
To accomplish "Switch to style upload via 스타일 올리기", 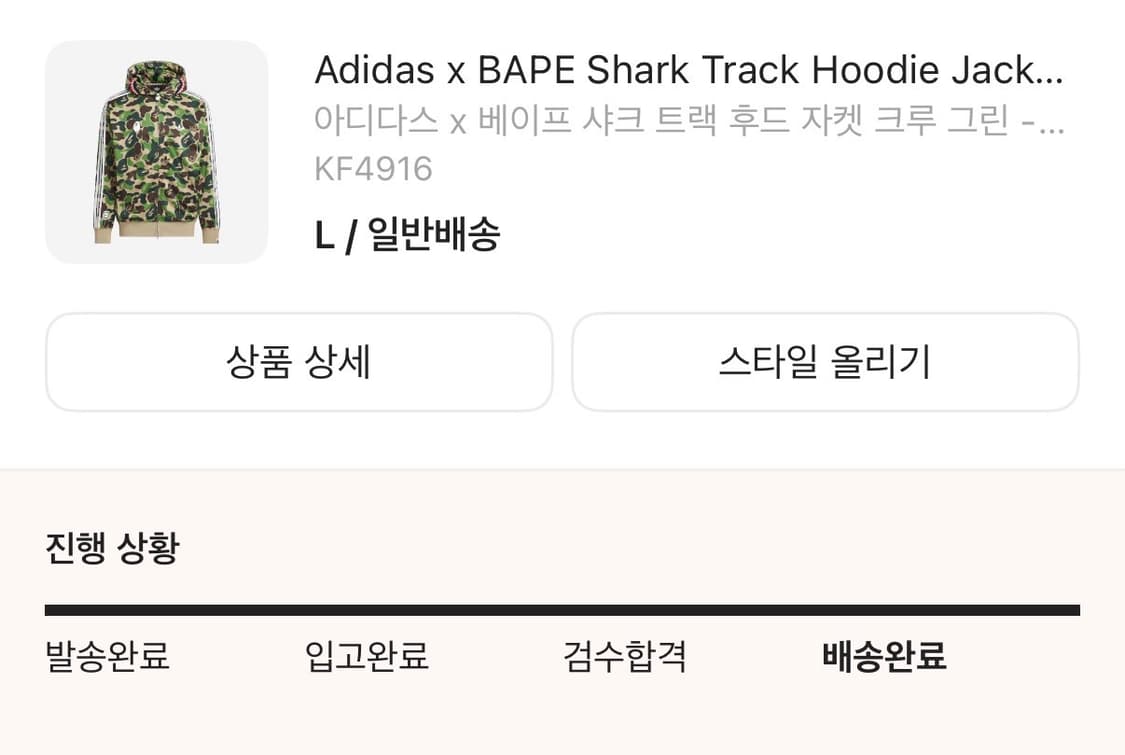I will click(823, 363).
